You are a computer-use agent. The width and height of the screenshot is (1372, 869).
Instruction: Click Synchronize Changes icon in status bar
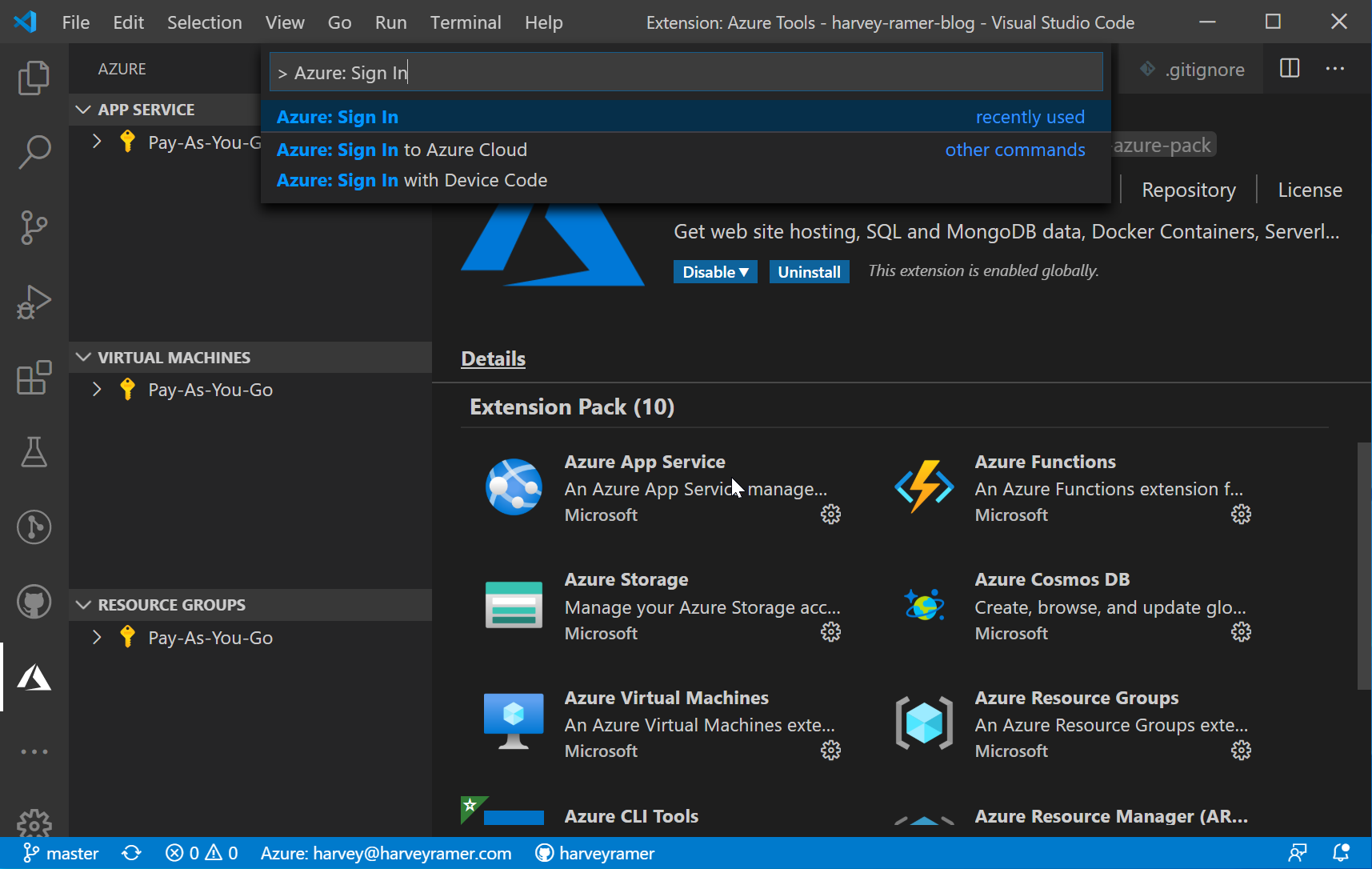(131, 853)
